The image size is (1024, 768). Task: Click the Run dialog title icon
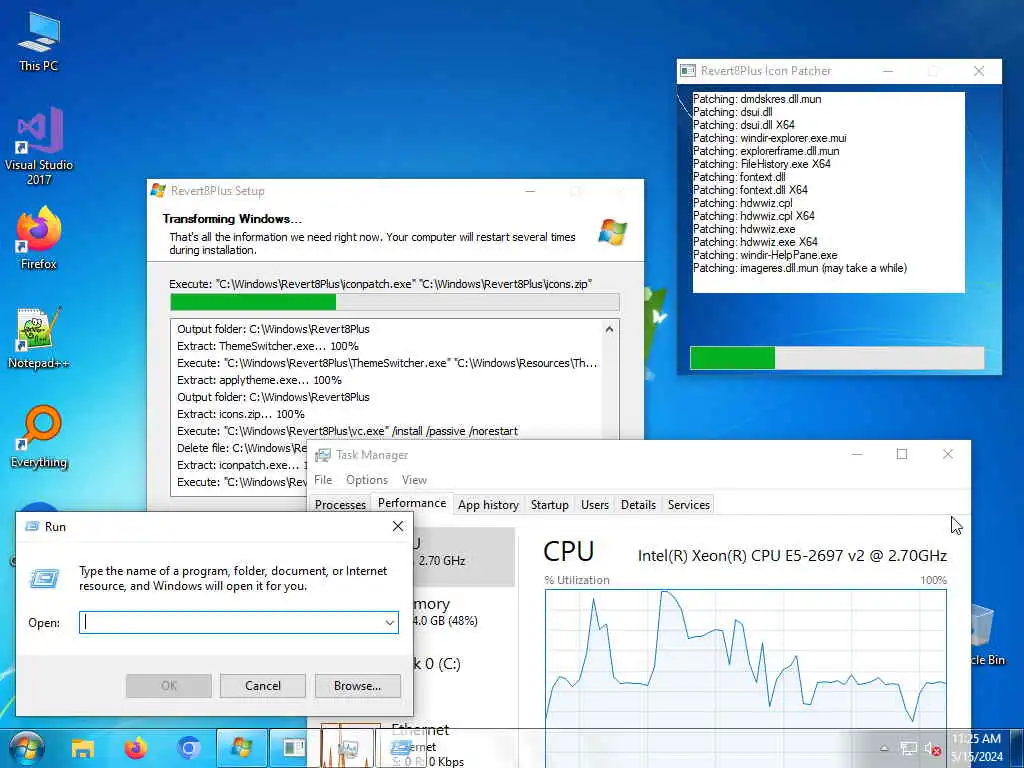tap(32, 526)
